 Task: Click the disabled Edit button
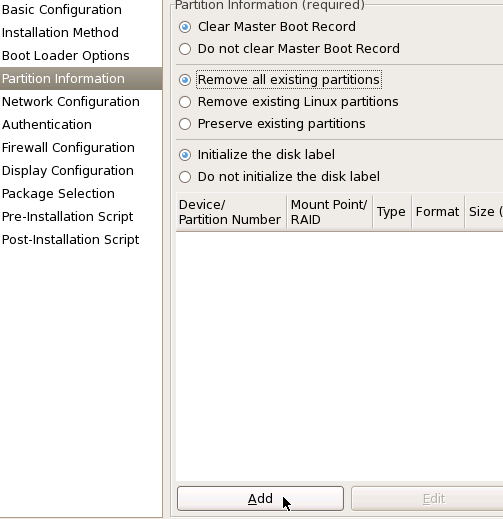pos(427,499)
